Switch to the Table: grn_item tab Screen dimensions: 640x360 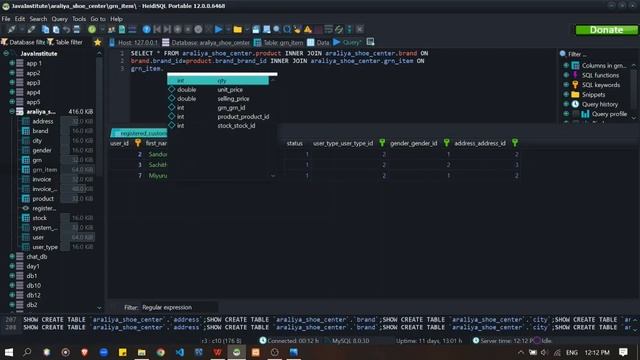(x=279, y=42)
